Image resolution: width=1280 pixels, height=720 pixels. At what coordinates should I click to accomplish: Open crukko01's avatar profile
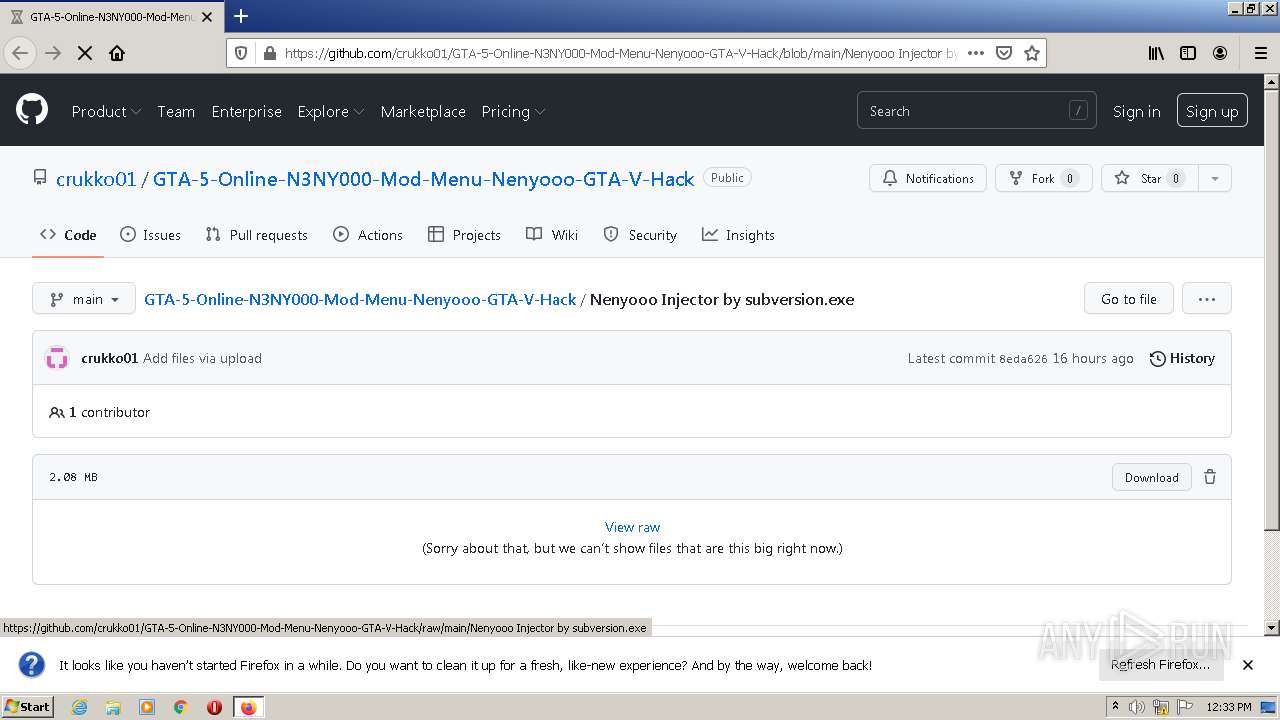[57, 358]
